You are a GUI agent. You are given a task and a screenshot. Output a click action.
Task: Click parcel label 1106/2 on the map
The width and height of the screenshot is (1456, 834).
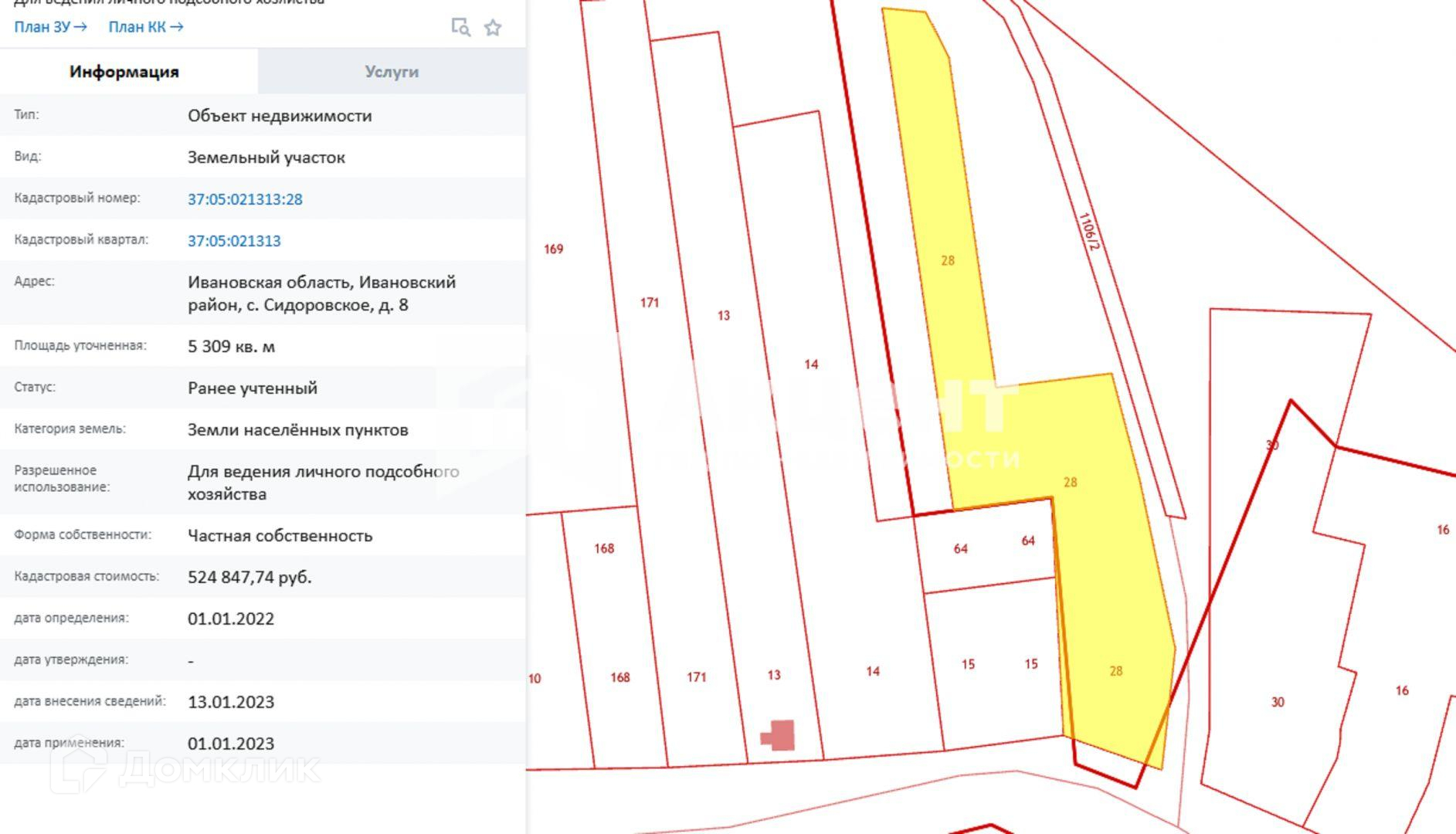point(1088,232)
